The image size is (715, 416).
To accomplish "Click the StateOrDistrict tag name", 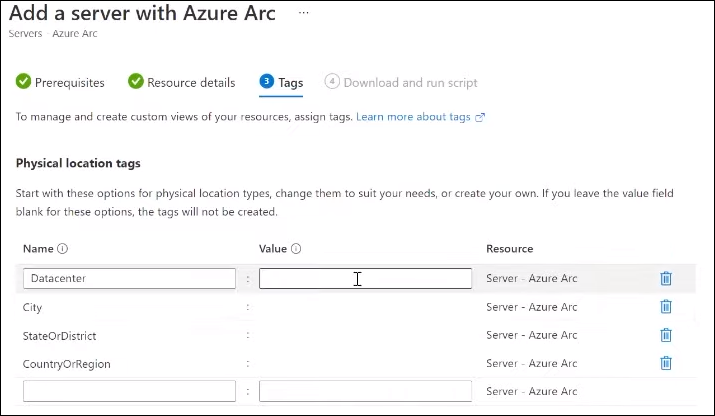I will [59, 335].
